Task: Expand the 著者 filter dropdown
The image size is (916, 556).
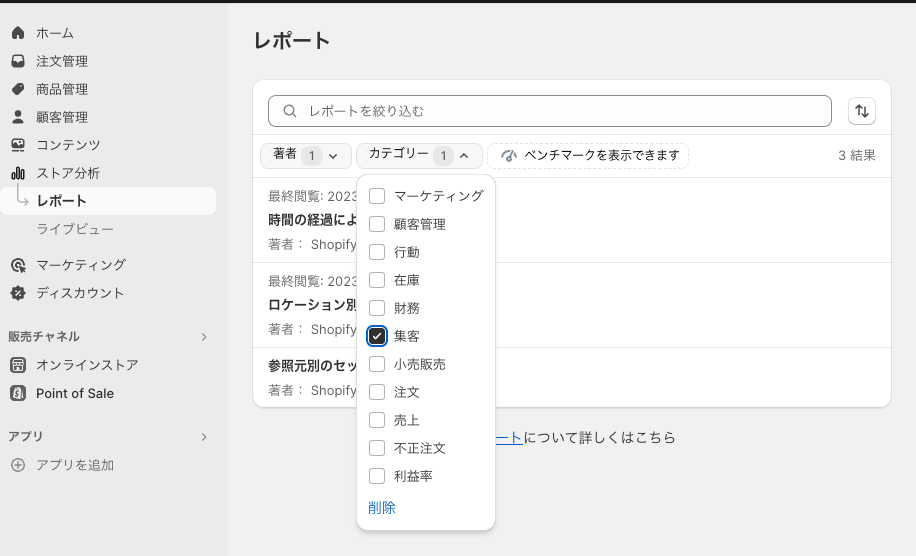Action: click(306, 155)
